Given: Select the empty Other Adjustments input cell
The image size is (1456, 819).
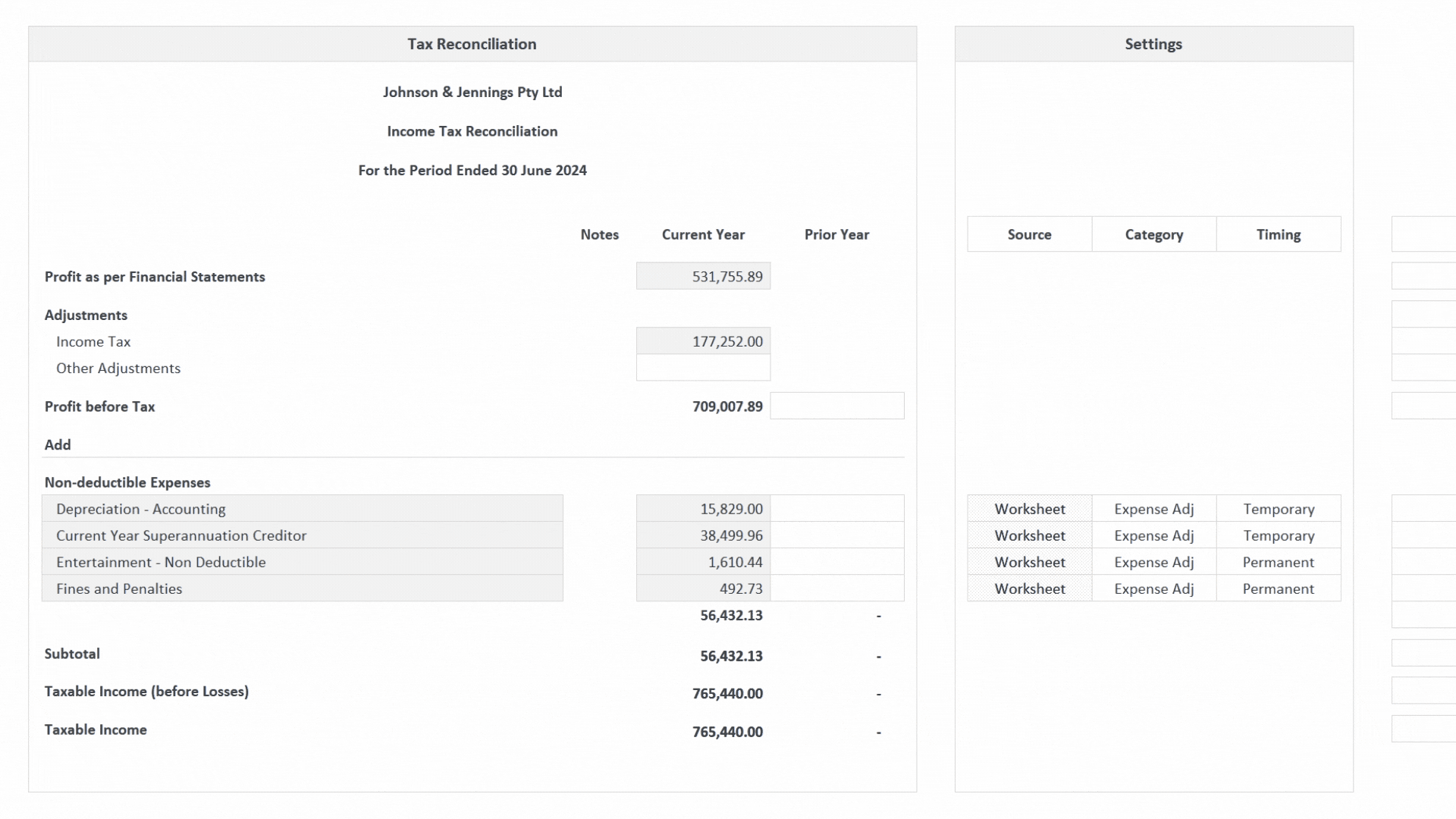Looking at the screenshot, I should coord(702,368).
